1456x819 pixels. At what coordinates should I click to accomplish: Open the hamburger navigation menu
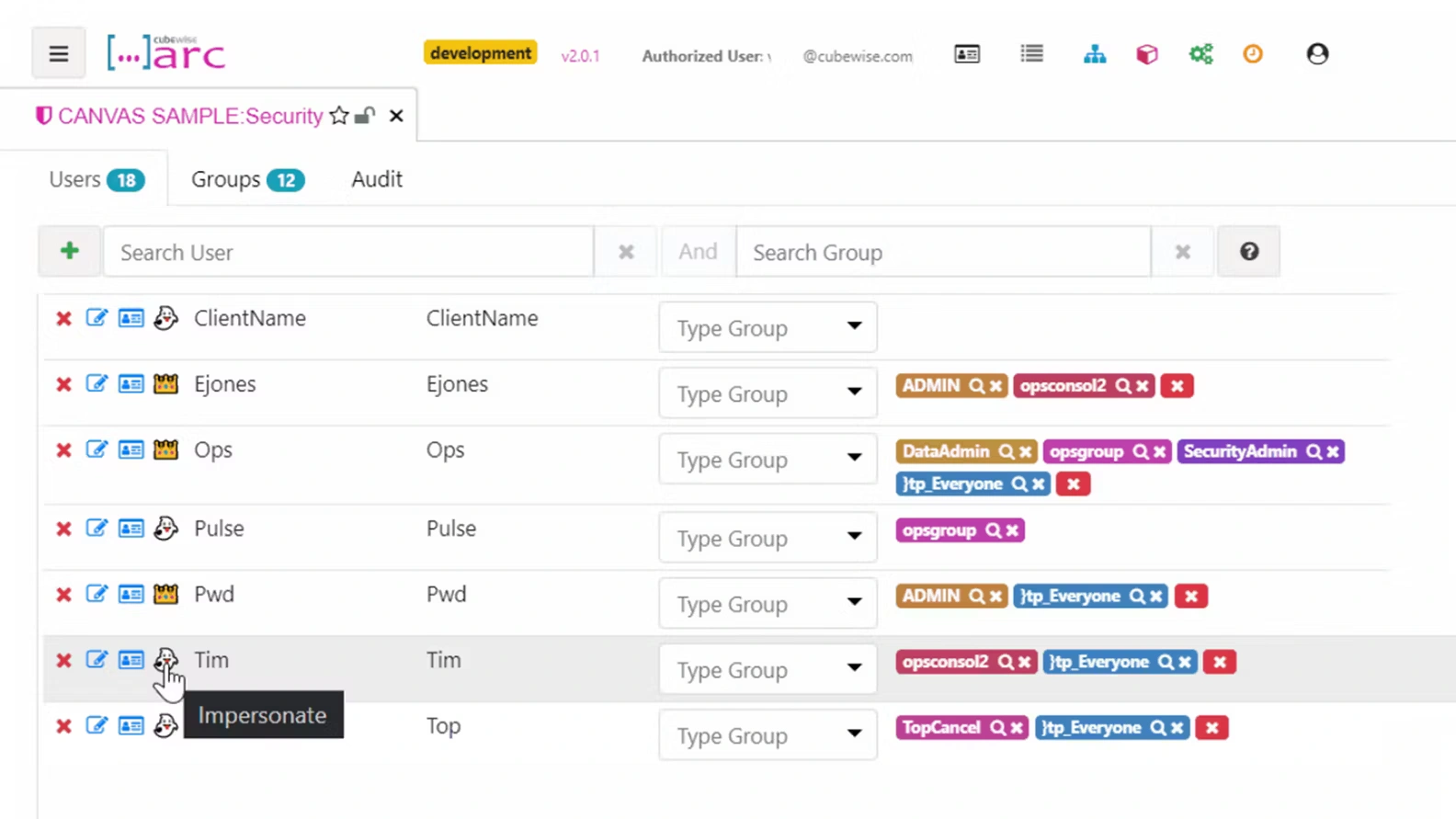(x=58, y=54)
